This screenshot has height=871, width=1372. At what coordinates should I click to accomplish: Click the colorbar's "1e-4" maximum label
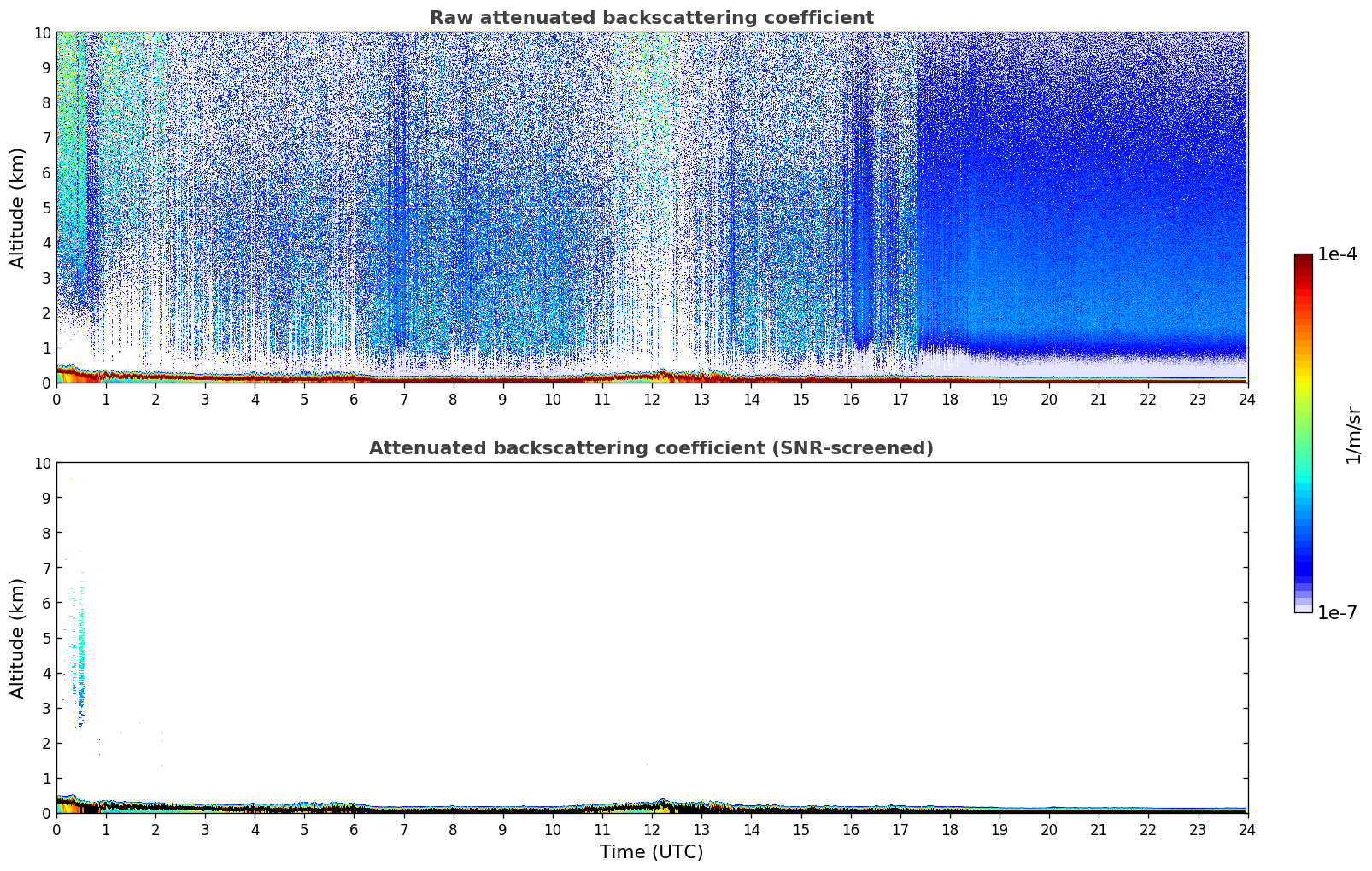[x=1336, y=254]
